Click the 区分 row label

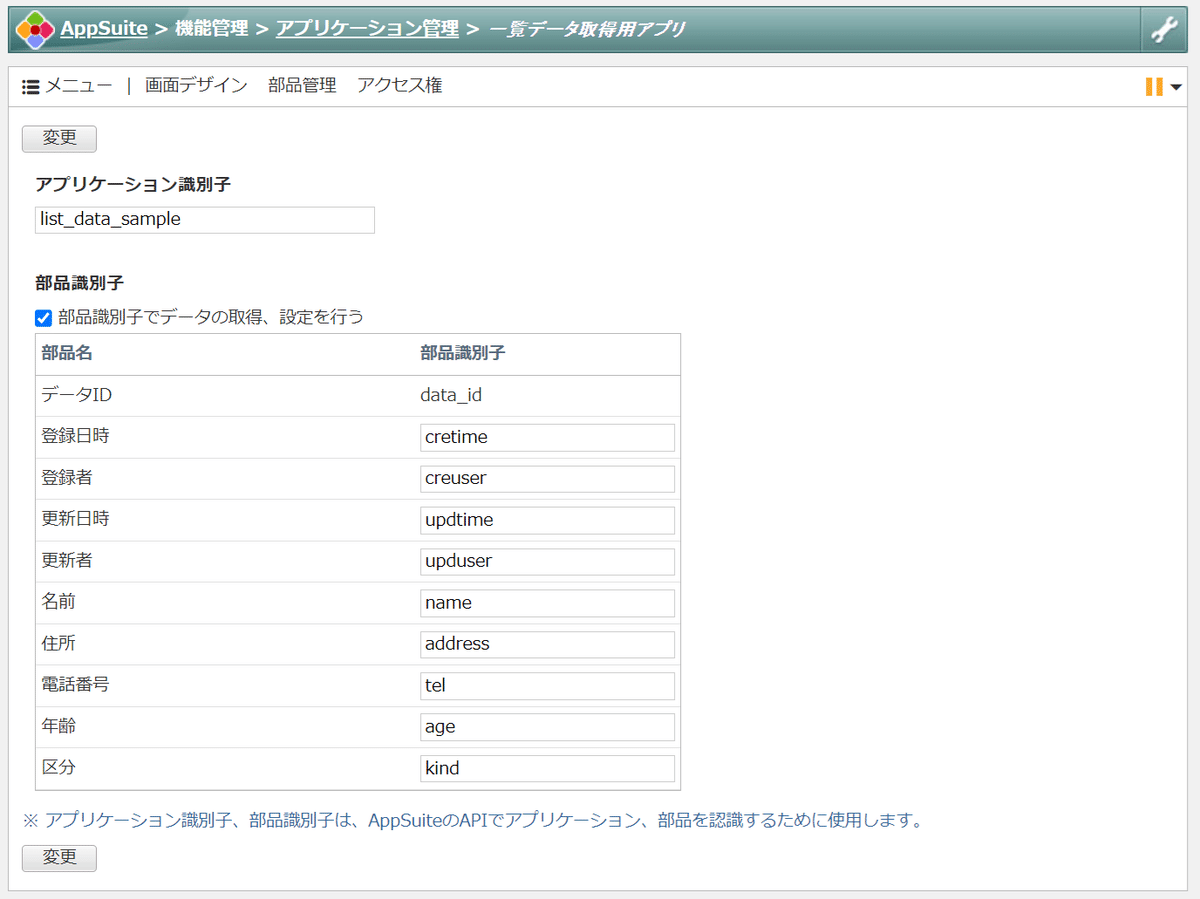(x=58, y=768)
